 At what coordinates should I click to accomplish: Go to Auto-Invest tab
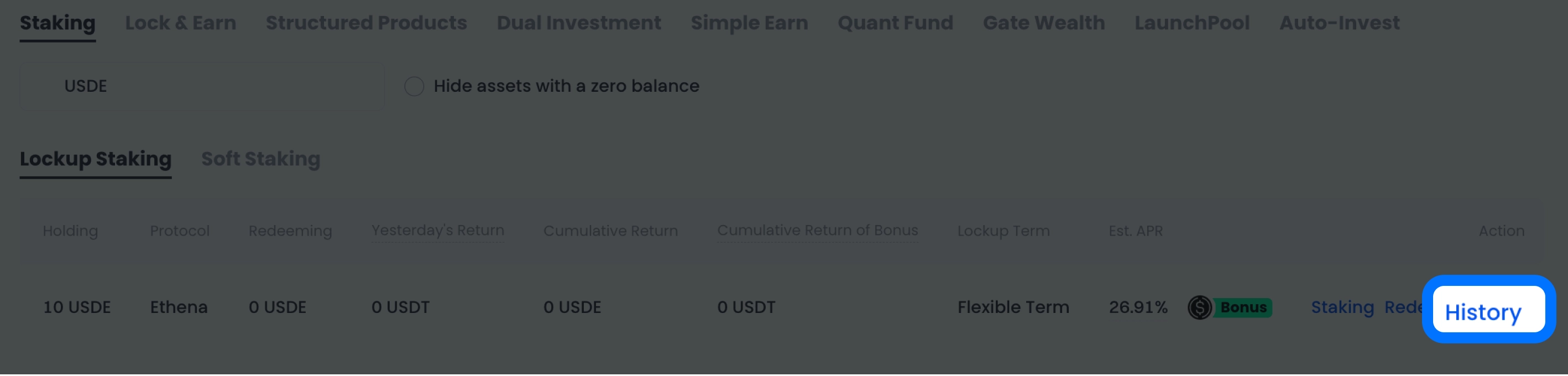(x=1339, y=23)
